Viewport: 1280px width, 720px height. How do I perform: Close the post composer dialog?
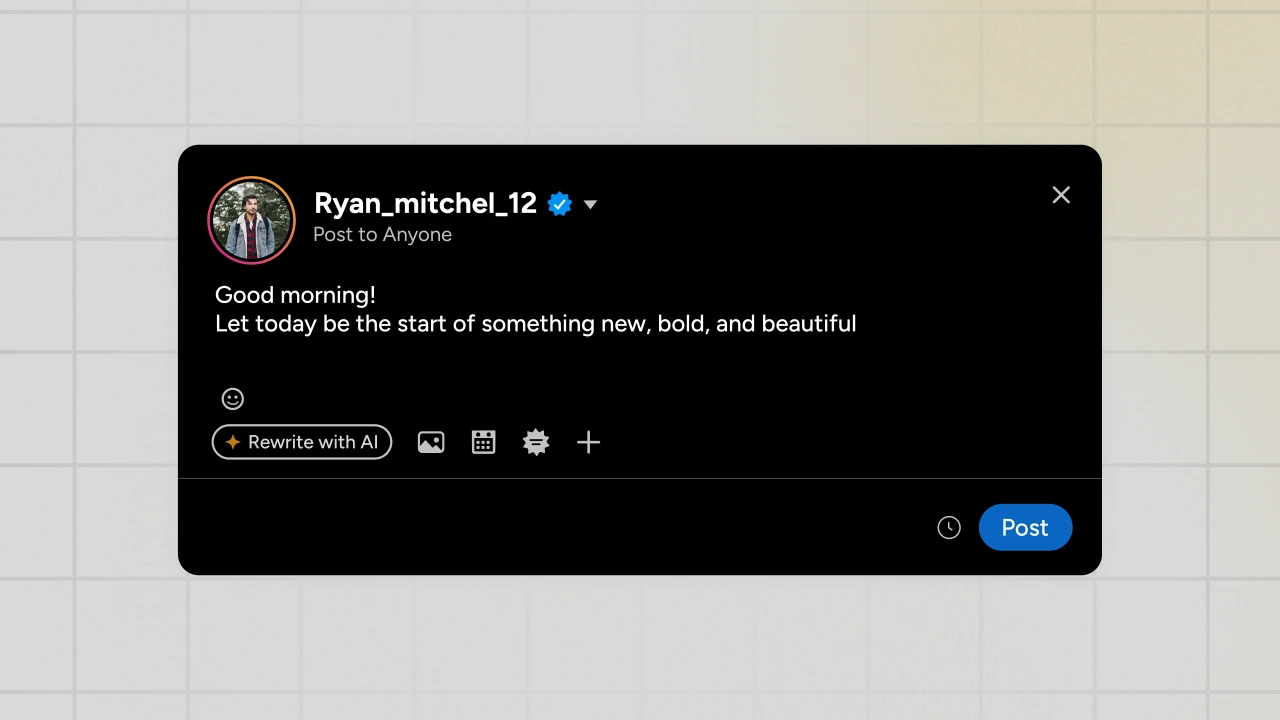click(x=1061, y=195)
